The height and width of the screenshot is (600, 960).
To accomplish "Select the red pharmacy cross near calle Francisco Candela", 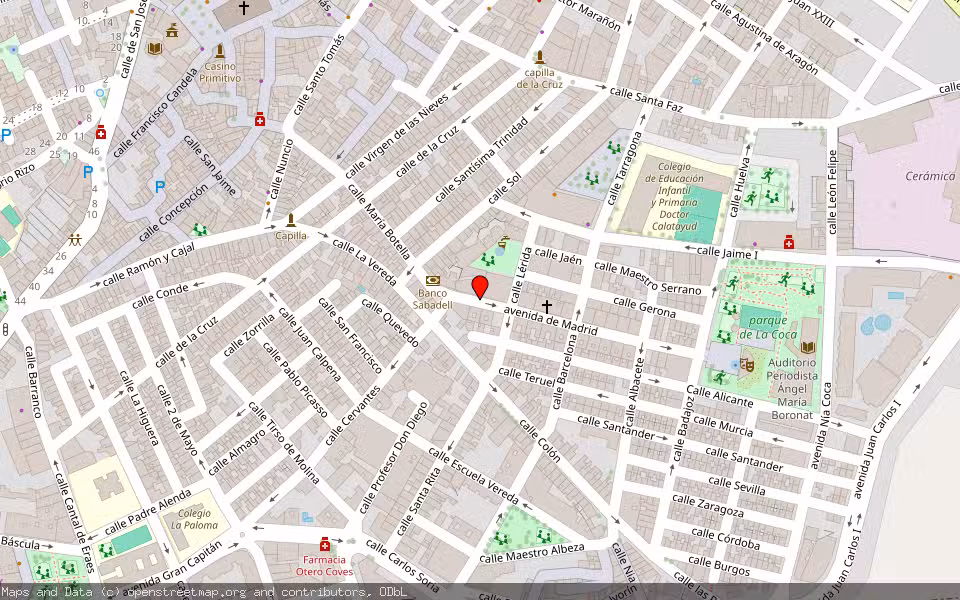I will tap(101, 133).
